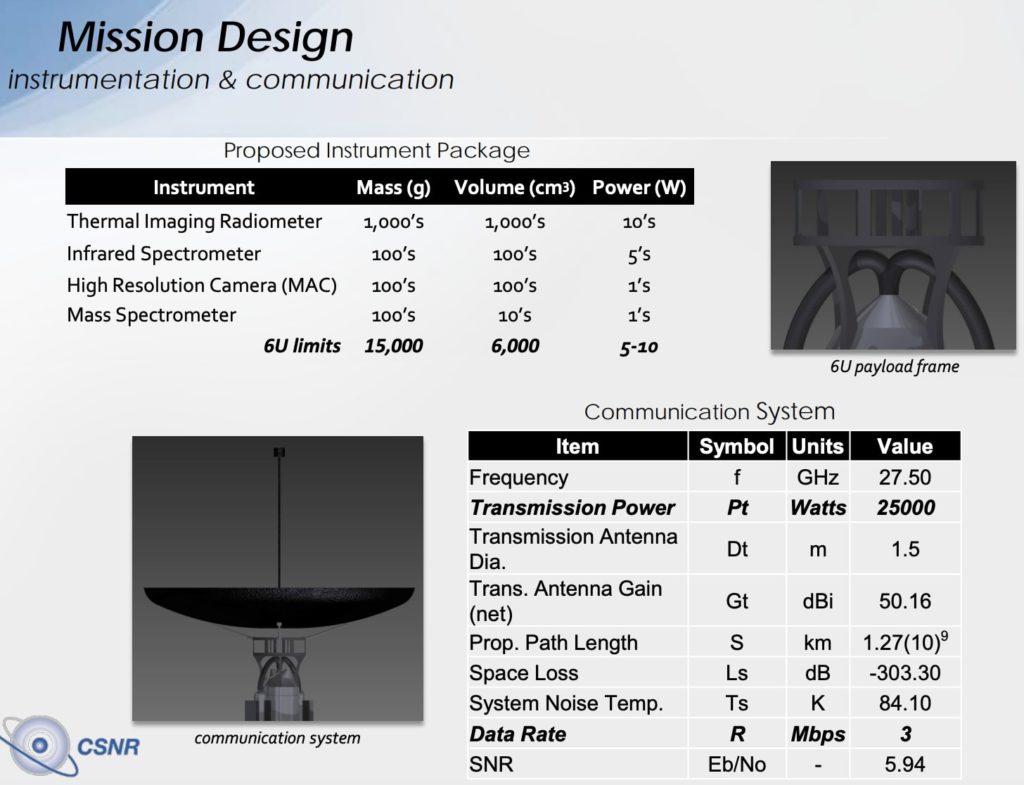Select the 6U payload frame caption
The image size is (1024, 785).
click(x=896, y=367)
